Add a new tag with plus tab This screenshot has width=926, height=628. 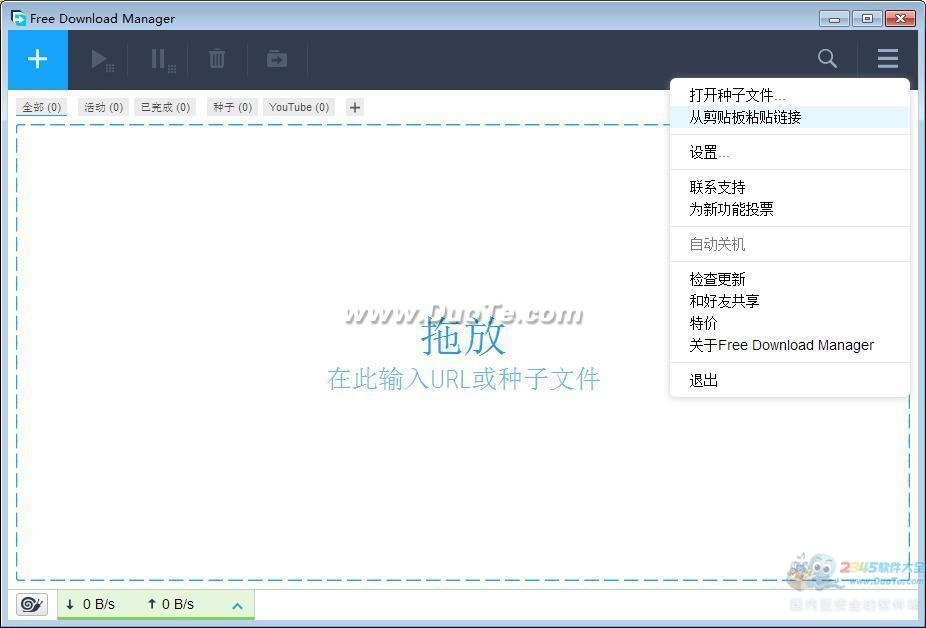355,107
